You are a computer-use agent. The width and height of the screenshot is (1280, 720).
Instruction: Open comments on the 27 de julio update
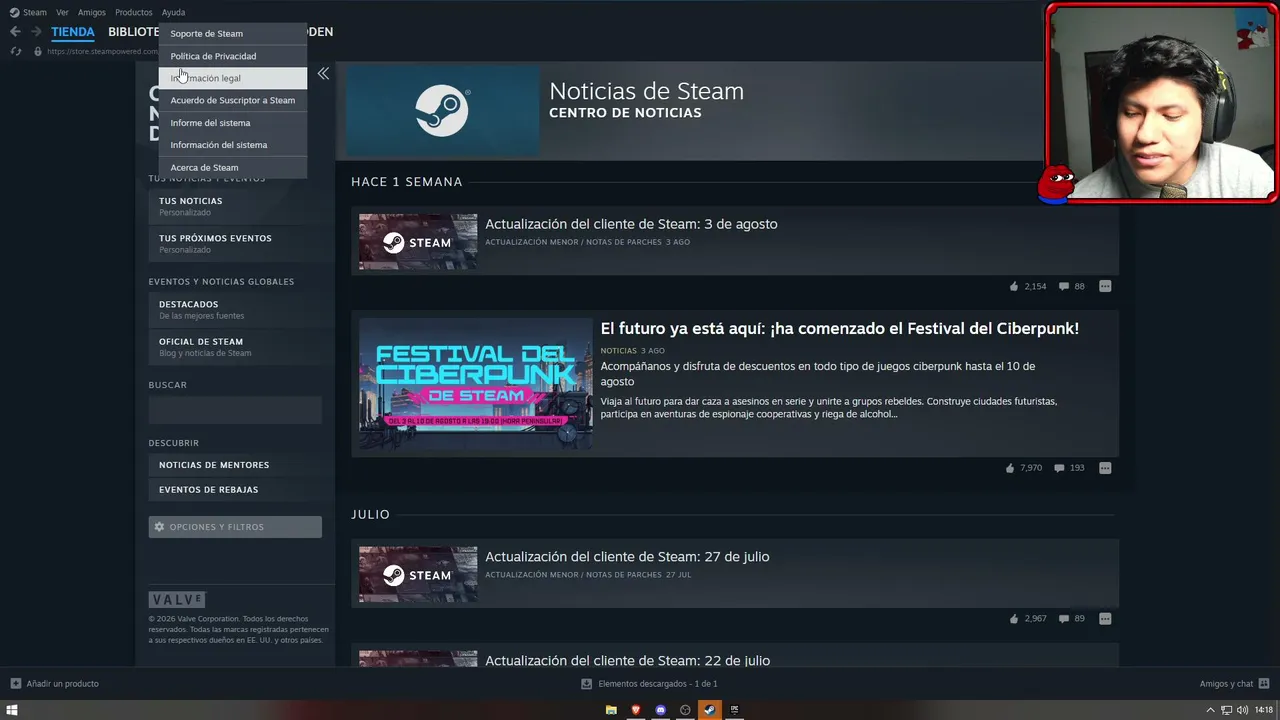[1063, 618]
